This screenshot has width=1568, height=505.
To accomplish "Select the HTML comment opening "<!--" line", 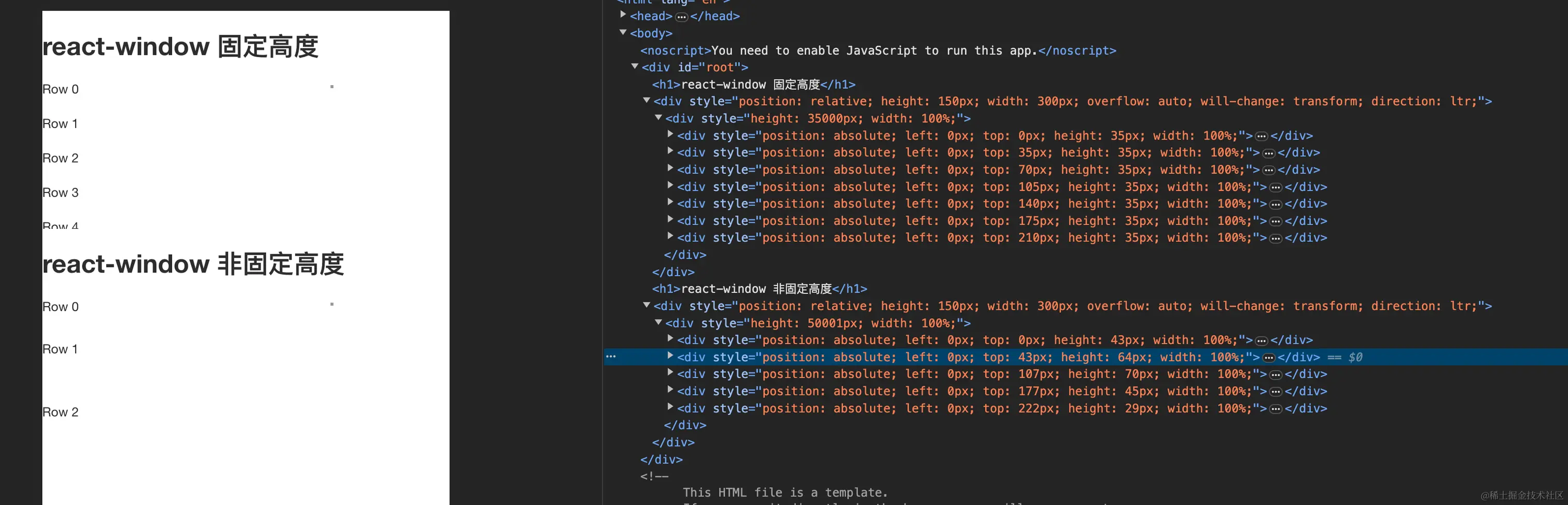I will (654, 476).
